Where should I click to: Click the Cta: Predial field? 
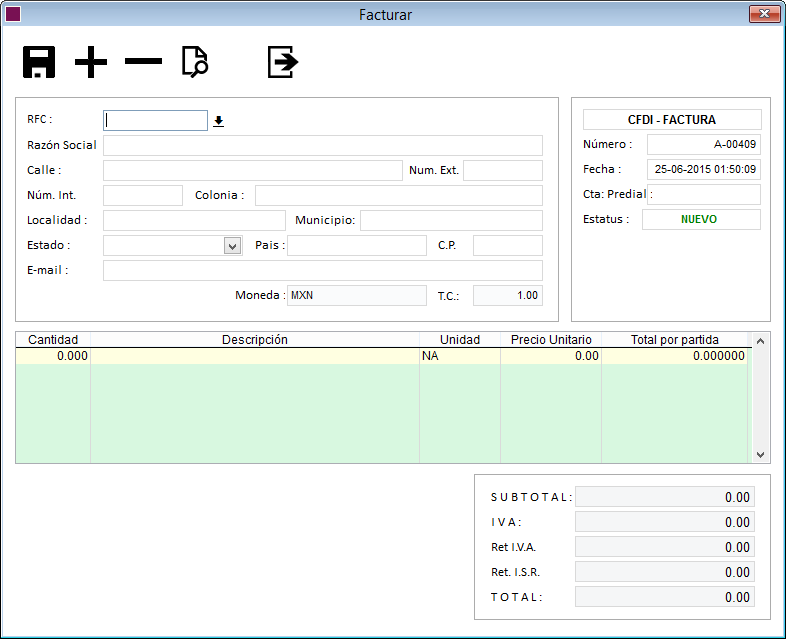click(x=704, y=194)
